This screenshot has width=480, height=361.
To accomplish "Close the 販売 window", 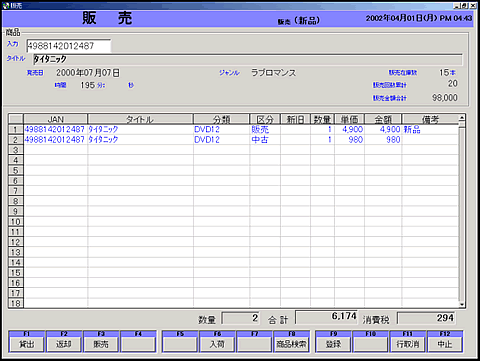I will [473, 6].
